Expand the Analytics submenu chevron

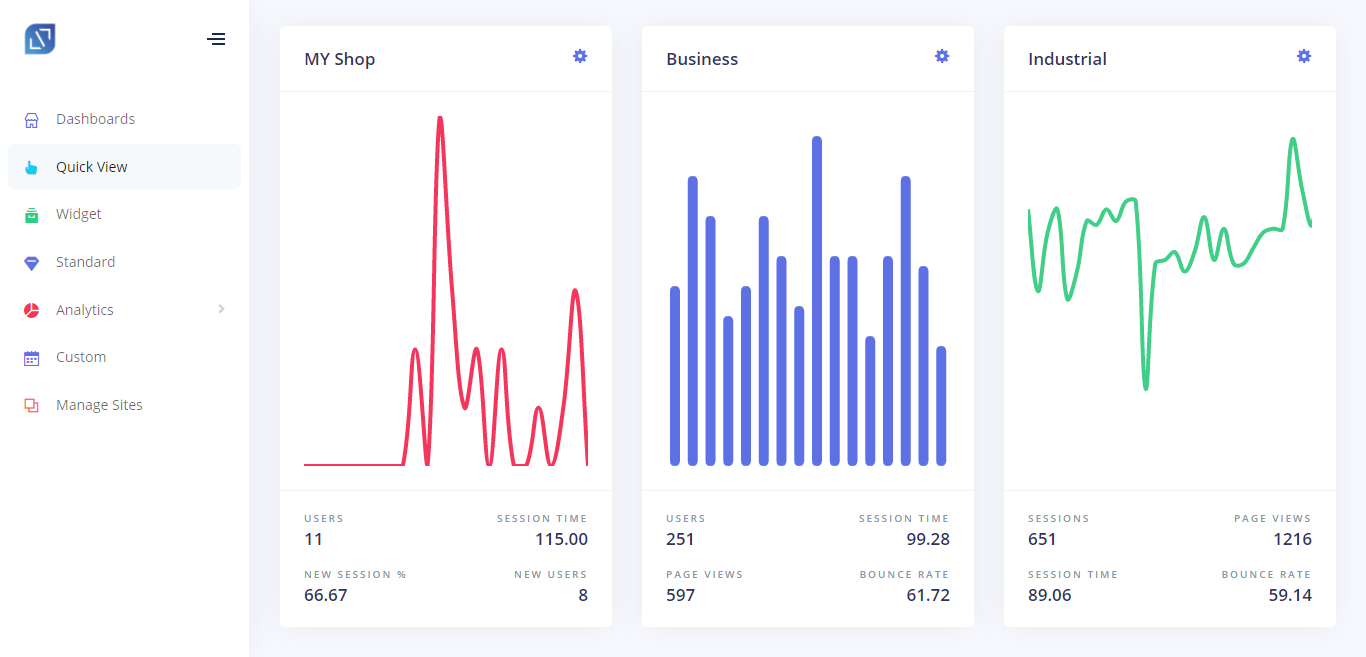(221, 309)
